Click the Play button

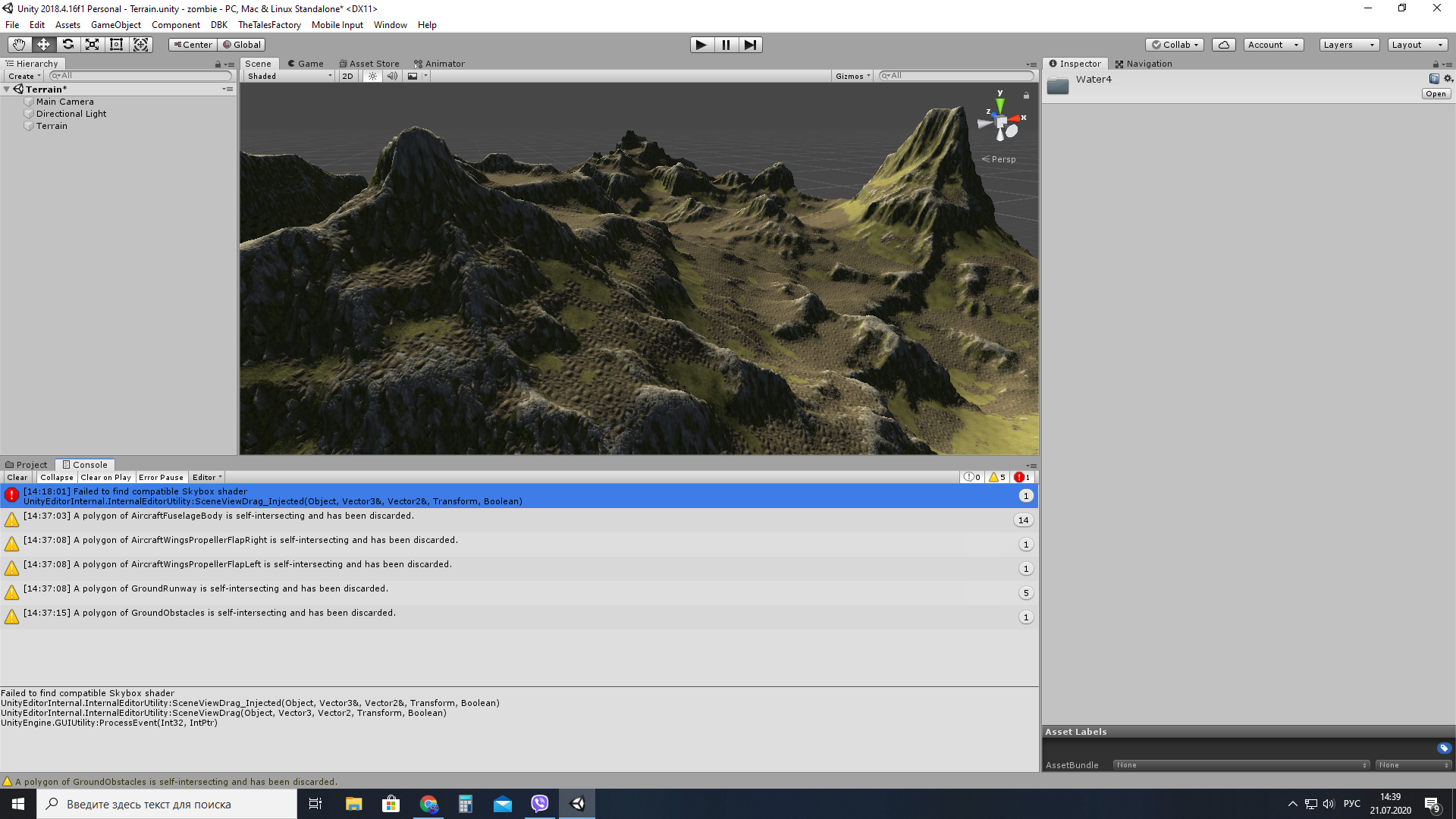click(701, 45)
